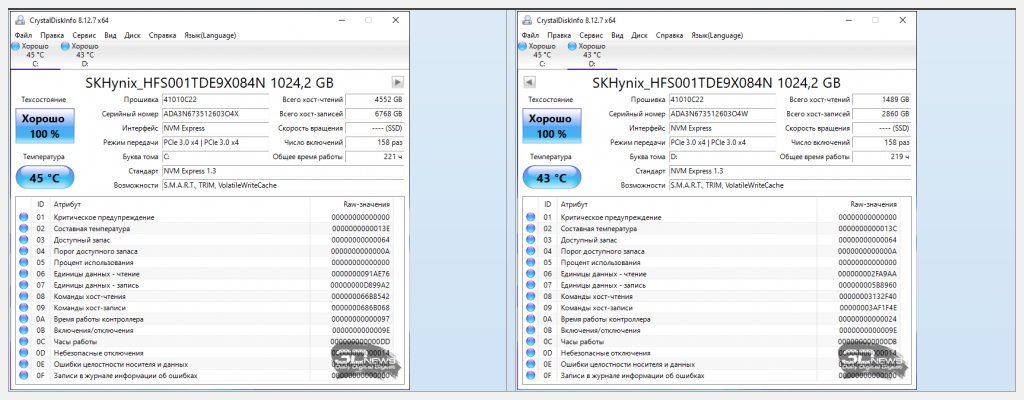This screenshot has width=1024, height=400.
Task: Click status orb of attribute 0D in left window
Action: point(24,353)
